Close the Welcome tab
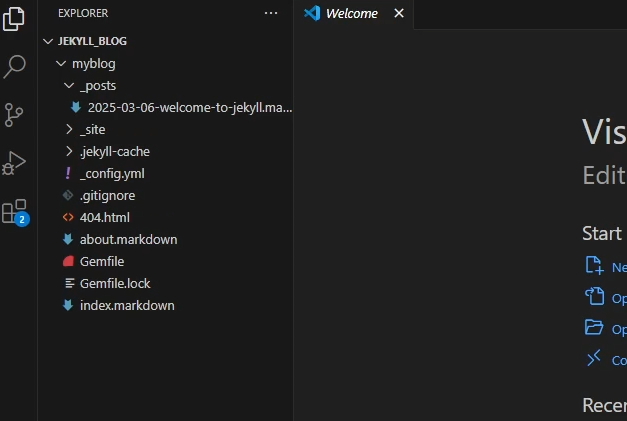This screenshot has height=421, width=627. (399, 13)
